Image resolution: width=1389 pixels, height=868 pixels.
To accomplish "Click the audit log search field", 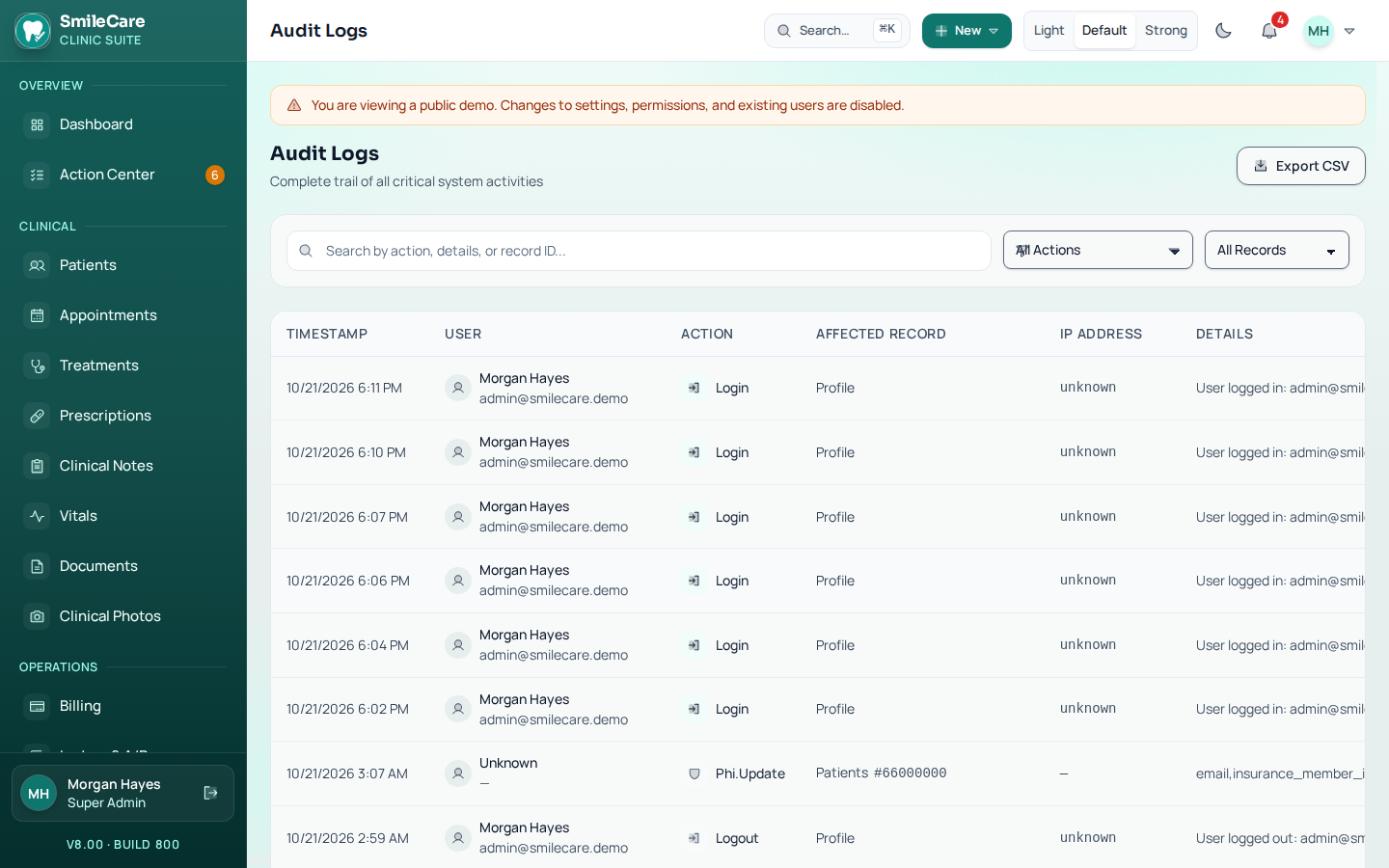I will point(639,251).
